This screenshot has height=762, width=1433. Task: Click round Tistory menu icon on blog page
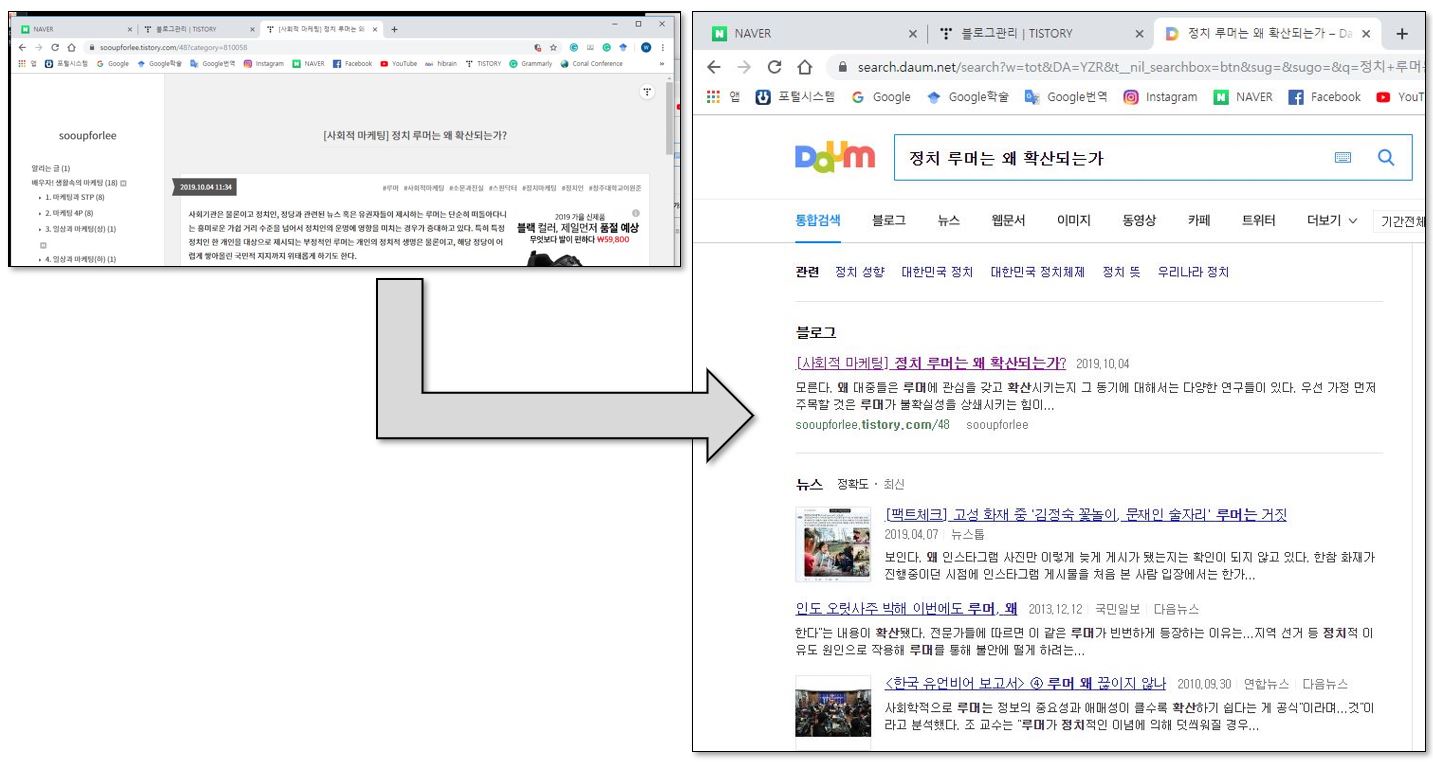point(647,92)
